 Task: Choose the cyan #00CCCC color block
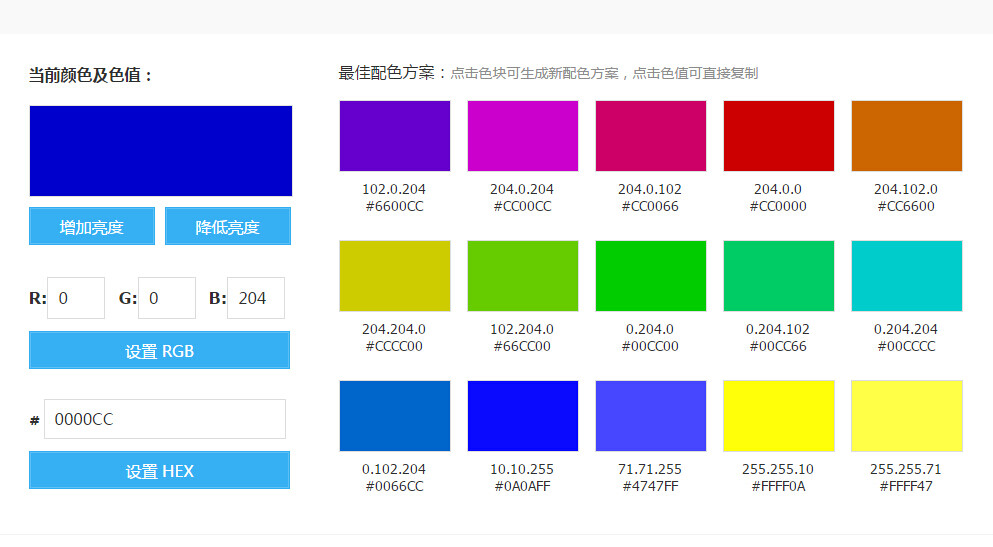coord(906,276)
